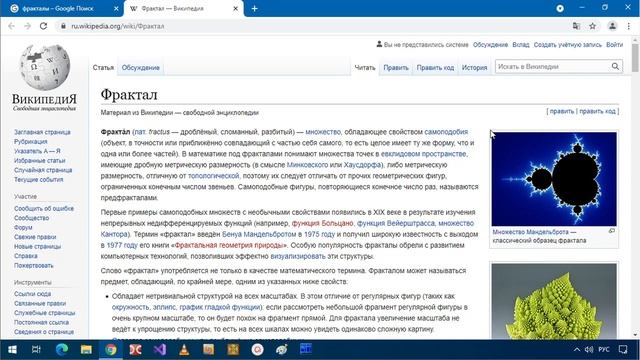640x360 pixels.
Task: Follow the самоподобия link in intro
Action: pyautogui.click(x=446, y=132)
